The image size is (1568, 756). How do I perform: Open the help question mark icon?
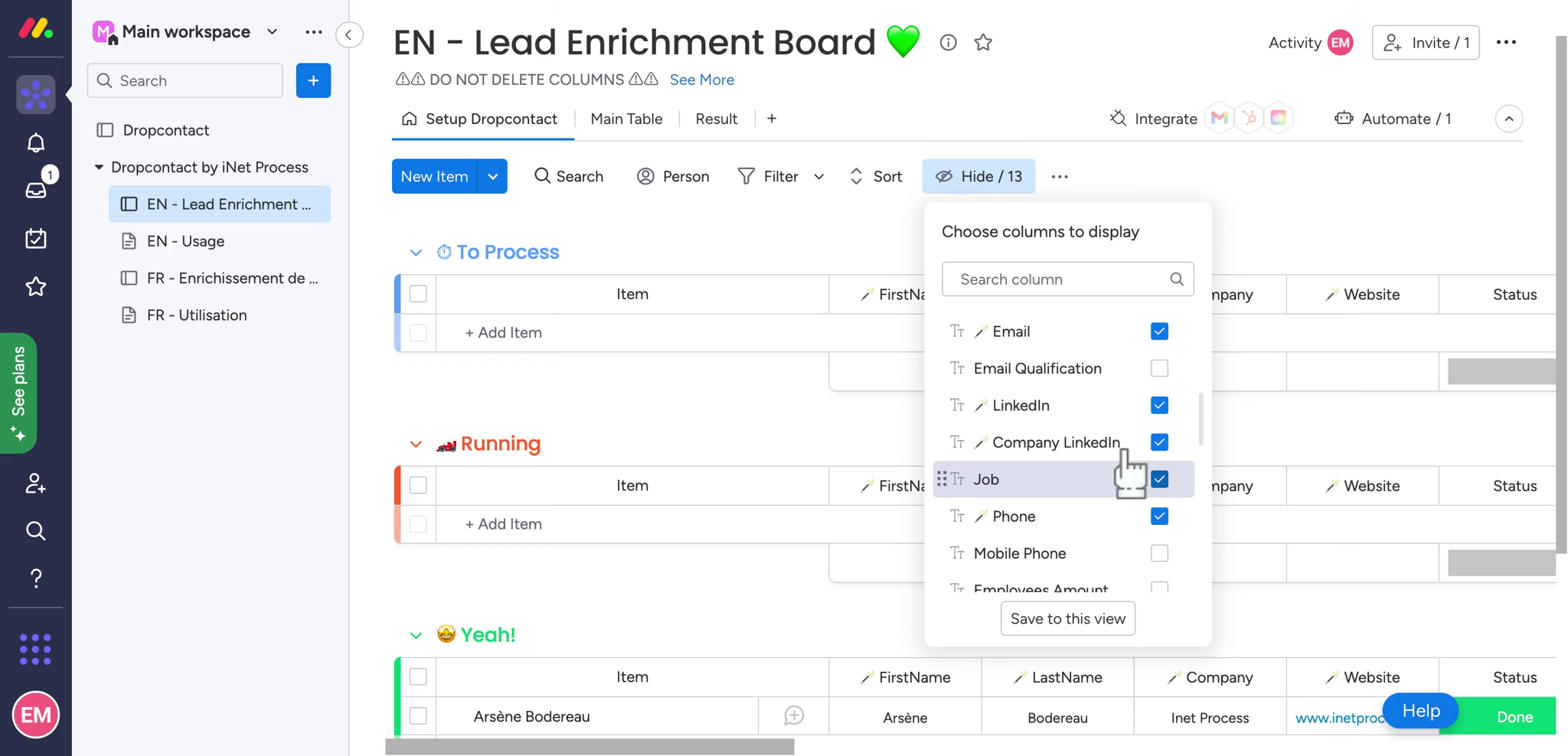[x=35, y=578]
